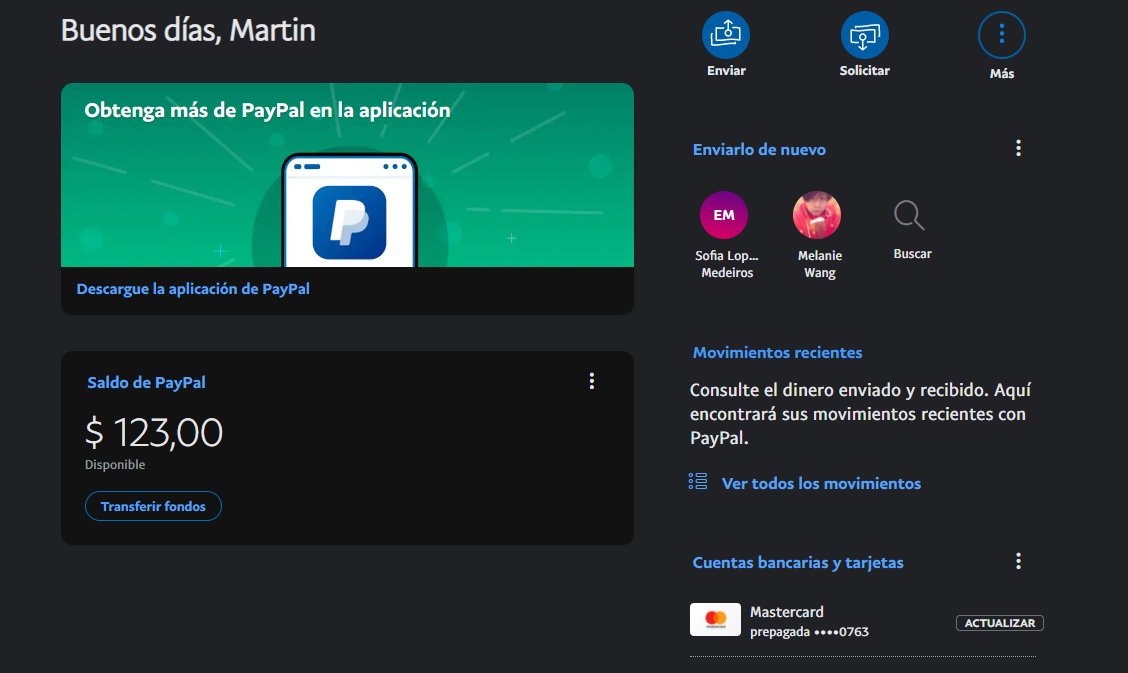The width and height of the screenshot is (1128, 673).
Task: Select Melanie Wang contact photo
Action: tap(817, 215)
